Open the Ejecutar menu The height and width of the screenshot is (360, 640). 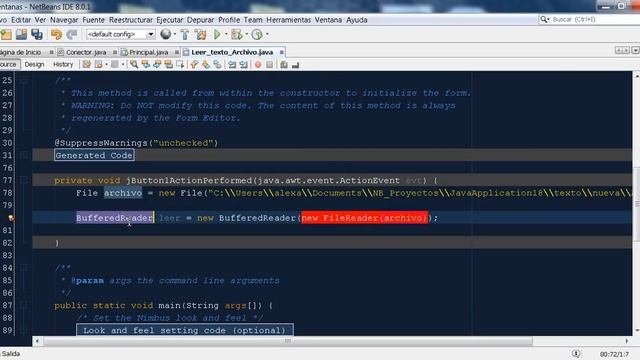tap(170, 20)
